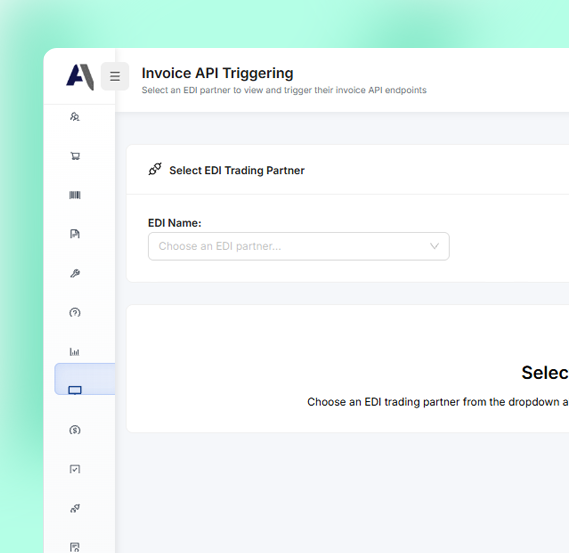Viewport: 569px width, 553px height.
Task: Open the partially visible bottom sidebar icon
Action: [x=75, y=547]
